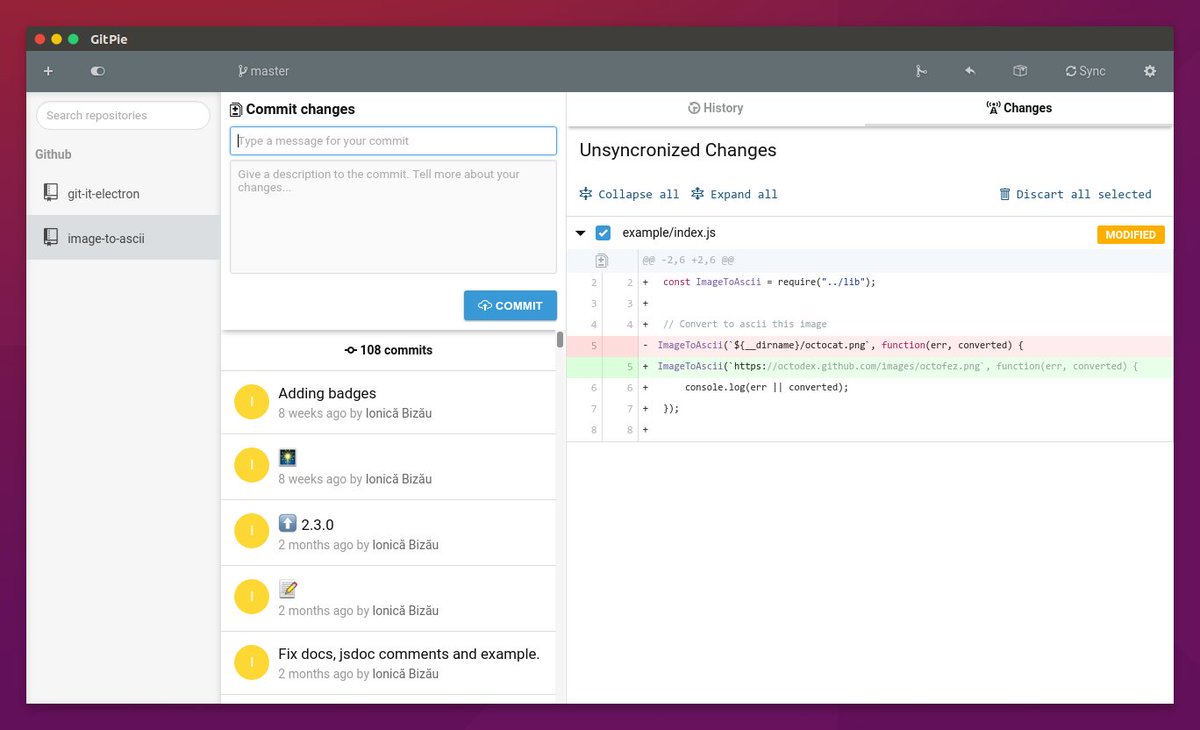Viewport: 1200px width, 730px height.
Task: Click the commits node icon beside 108
Action: point(350,350)
